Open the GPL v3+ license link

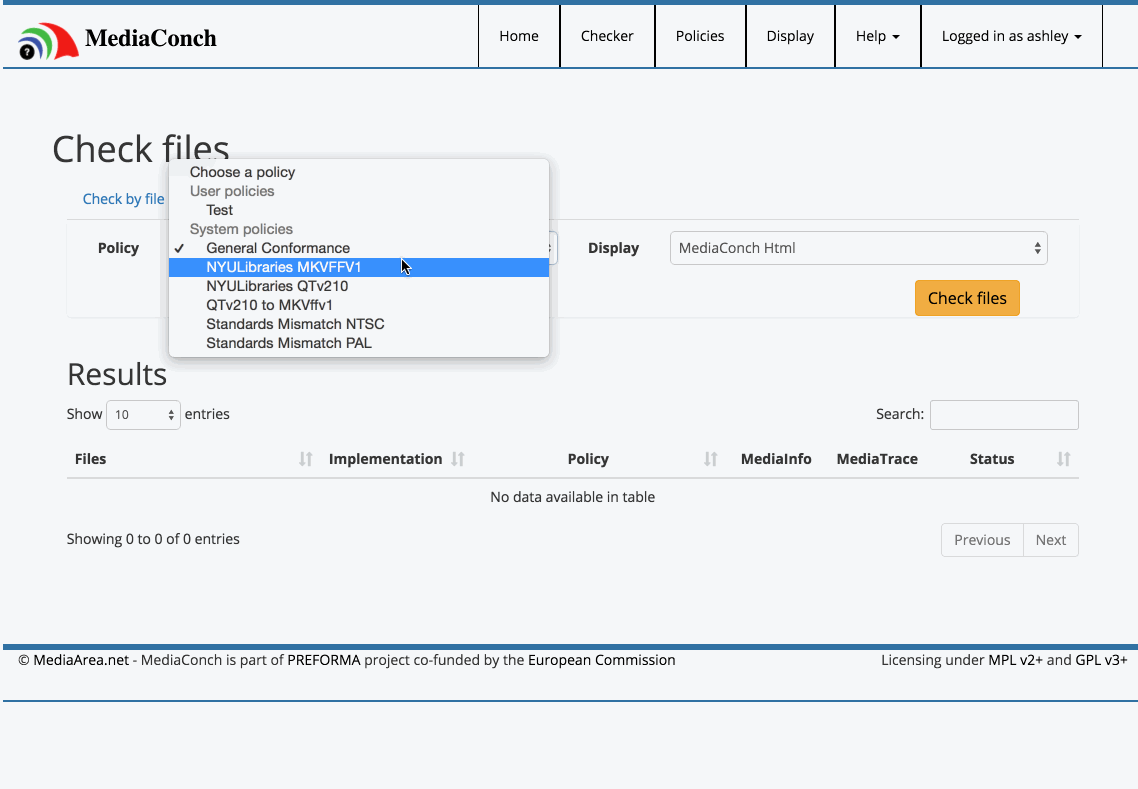click(x=1101, y=660)
